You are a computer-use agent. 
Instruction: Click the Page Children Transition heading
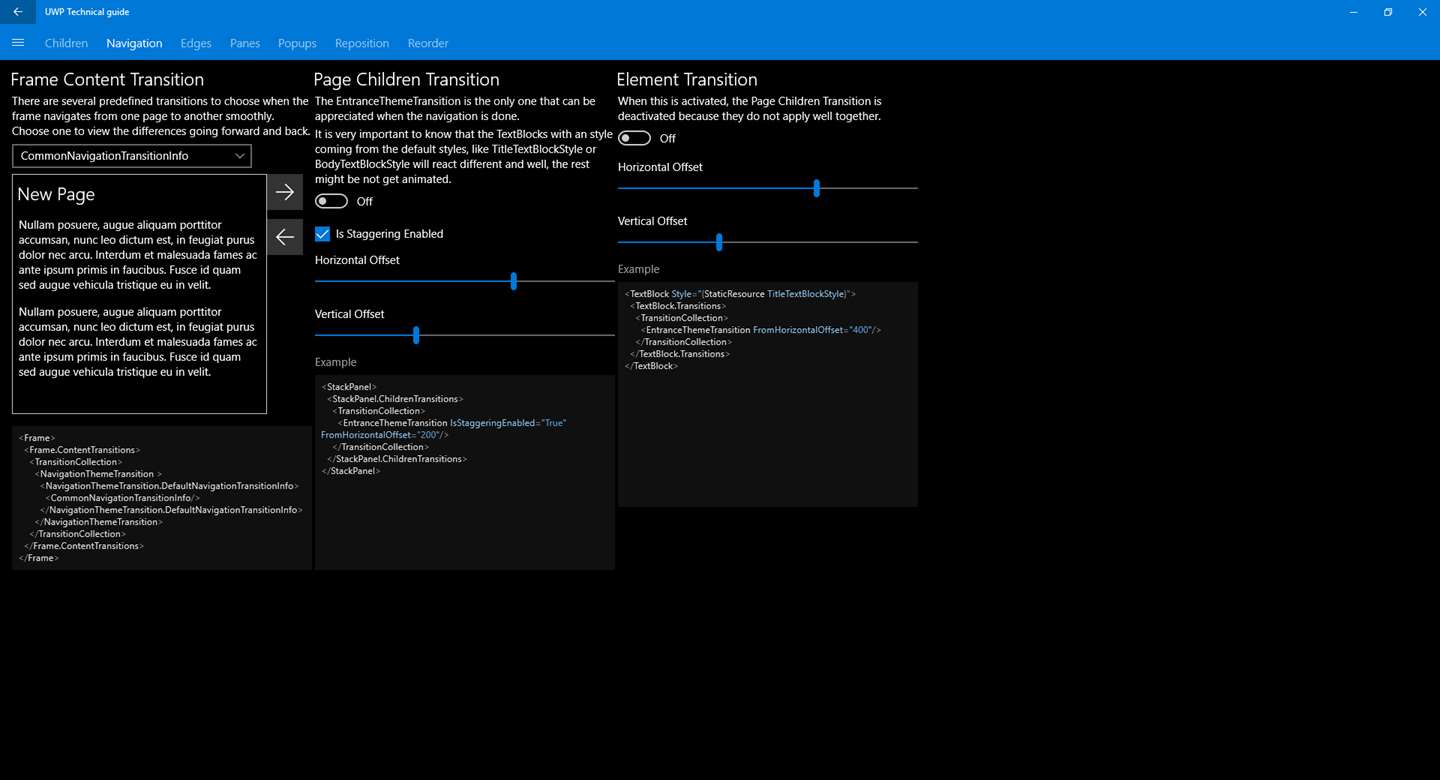click(406, 80)
